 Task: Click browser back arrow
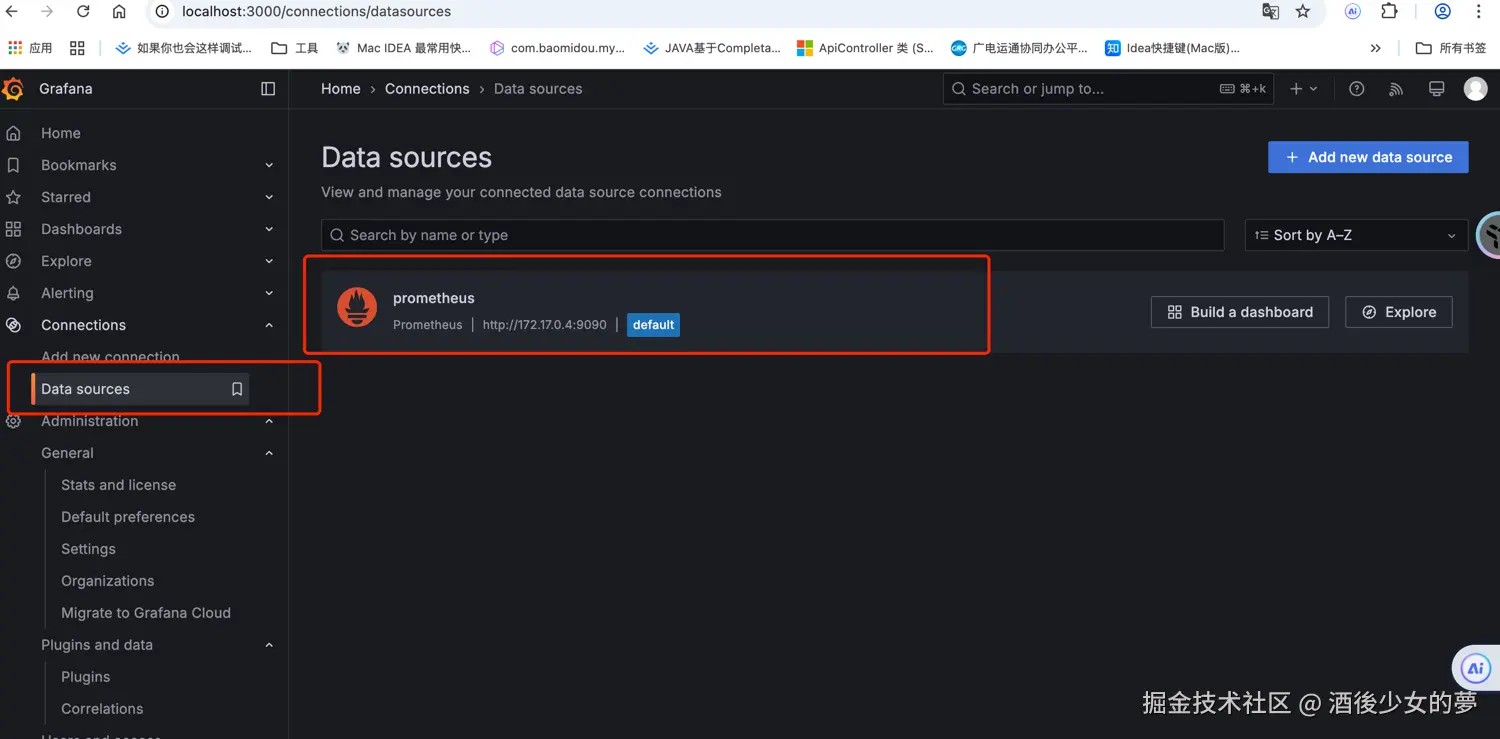[12, 12]
